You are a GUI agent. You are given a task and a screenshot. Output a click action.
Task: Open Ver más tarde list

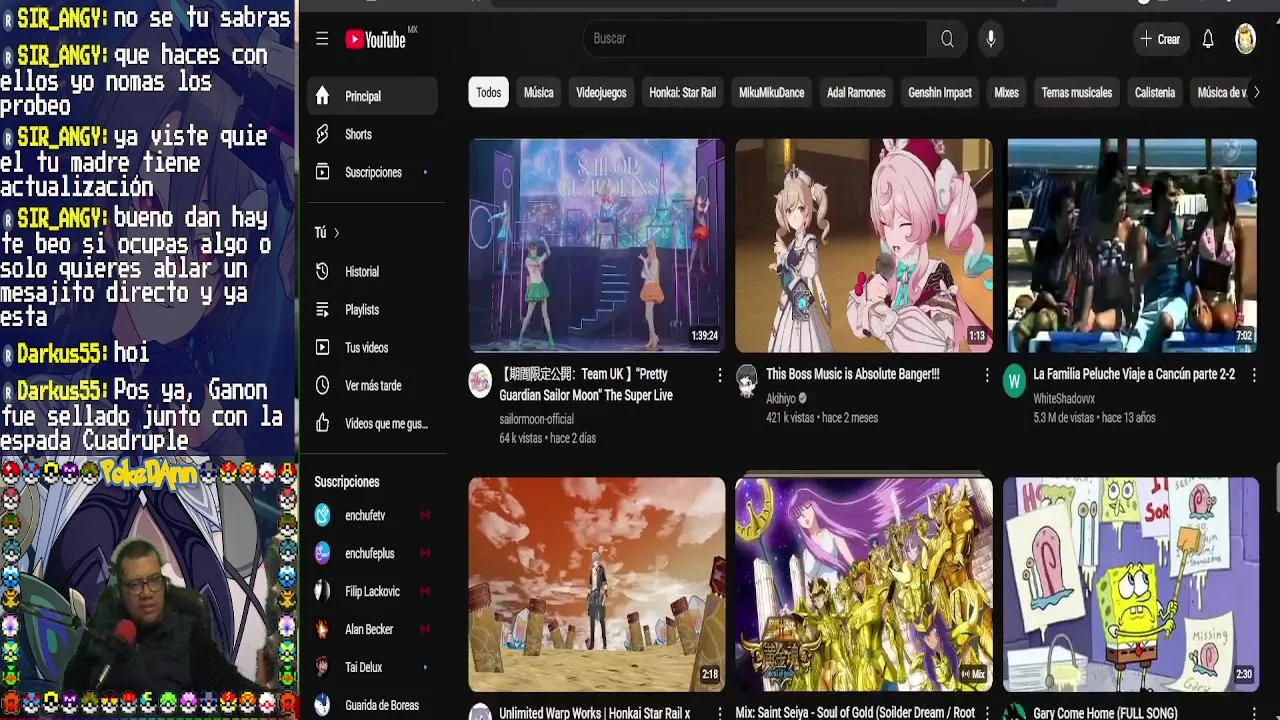pyautogui.click(x=372, y=386)
